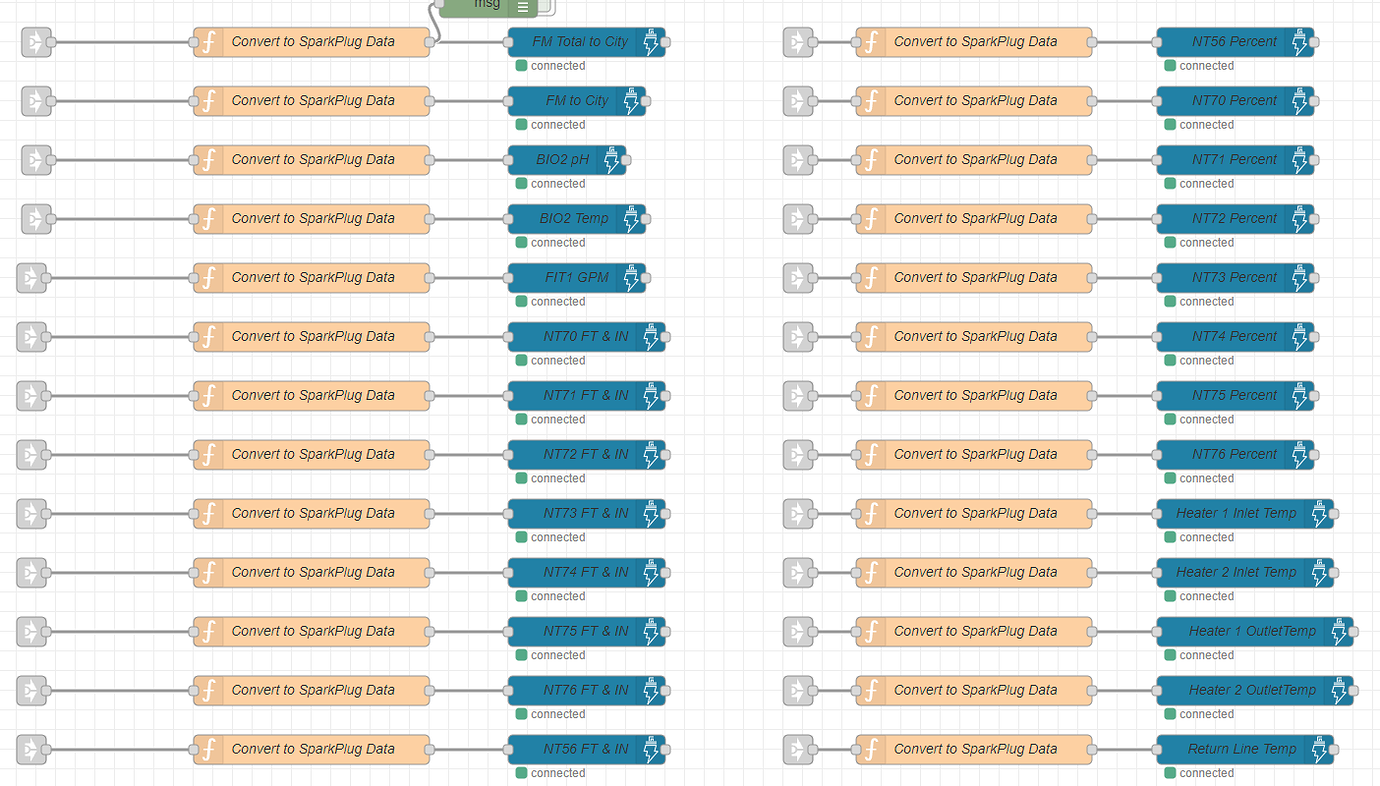This screenshot has width=1380, height=786.
Task: Select Convert to SparkPlug Data node feeding BIO2 pH
Action: click(x=312, y=160)
